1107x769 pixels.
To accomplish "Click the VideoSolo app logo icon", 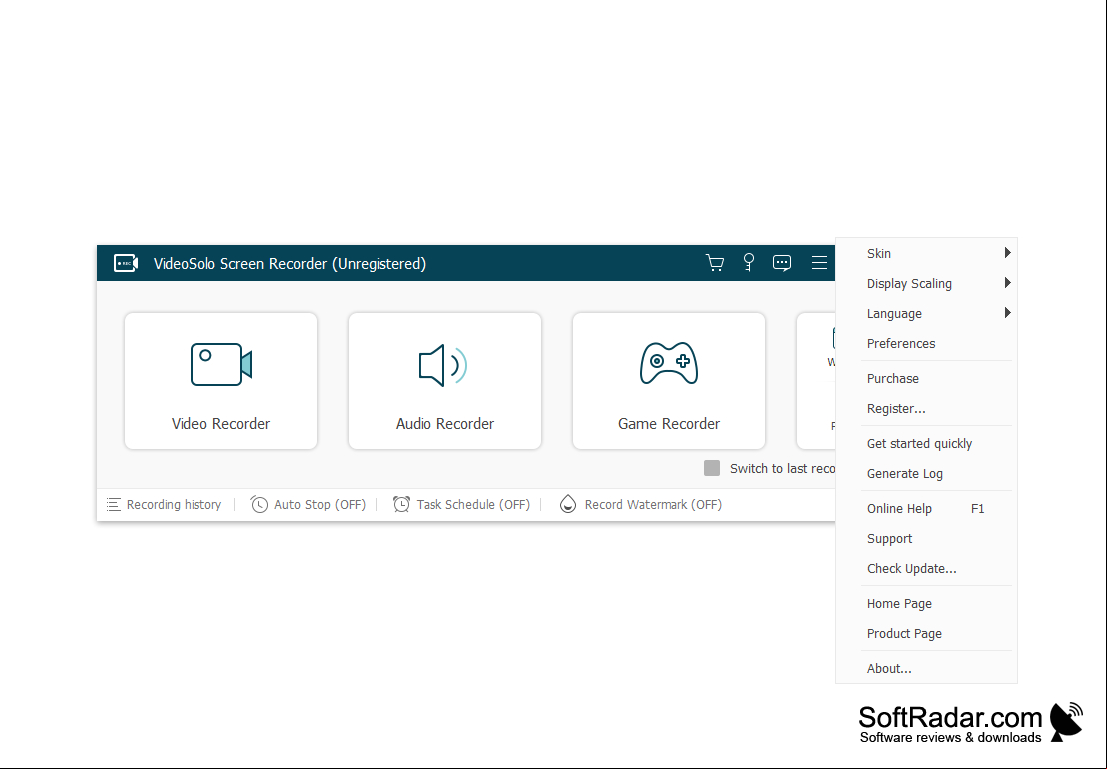I will click(126, 263).
